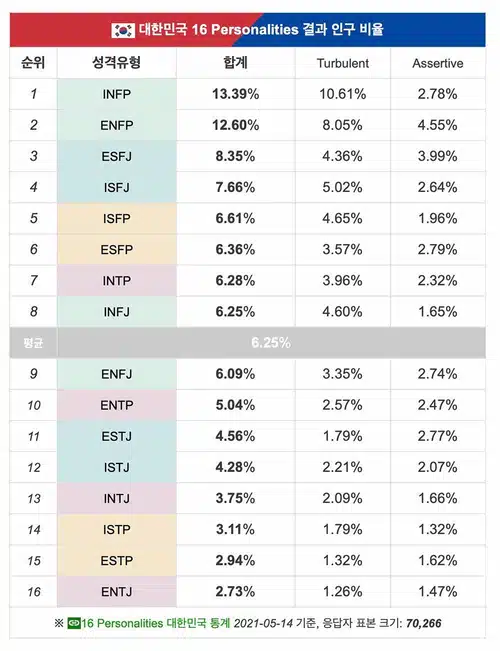Select the INFP personality type cell

(117, 94)
